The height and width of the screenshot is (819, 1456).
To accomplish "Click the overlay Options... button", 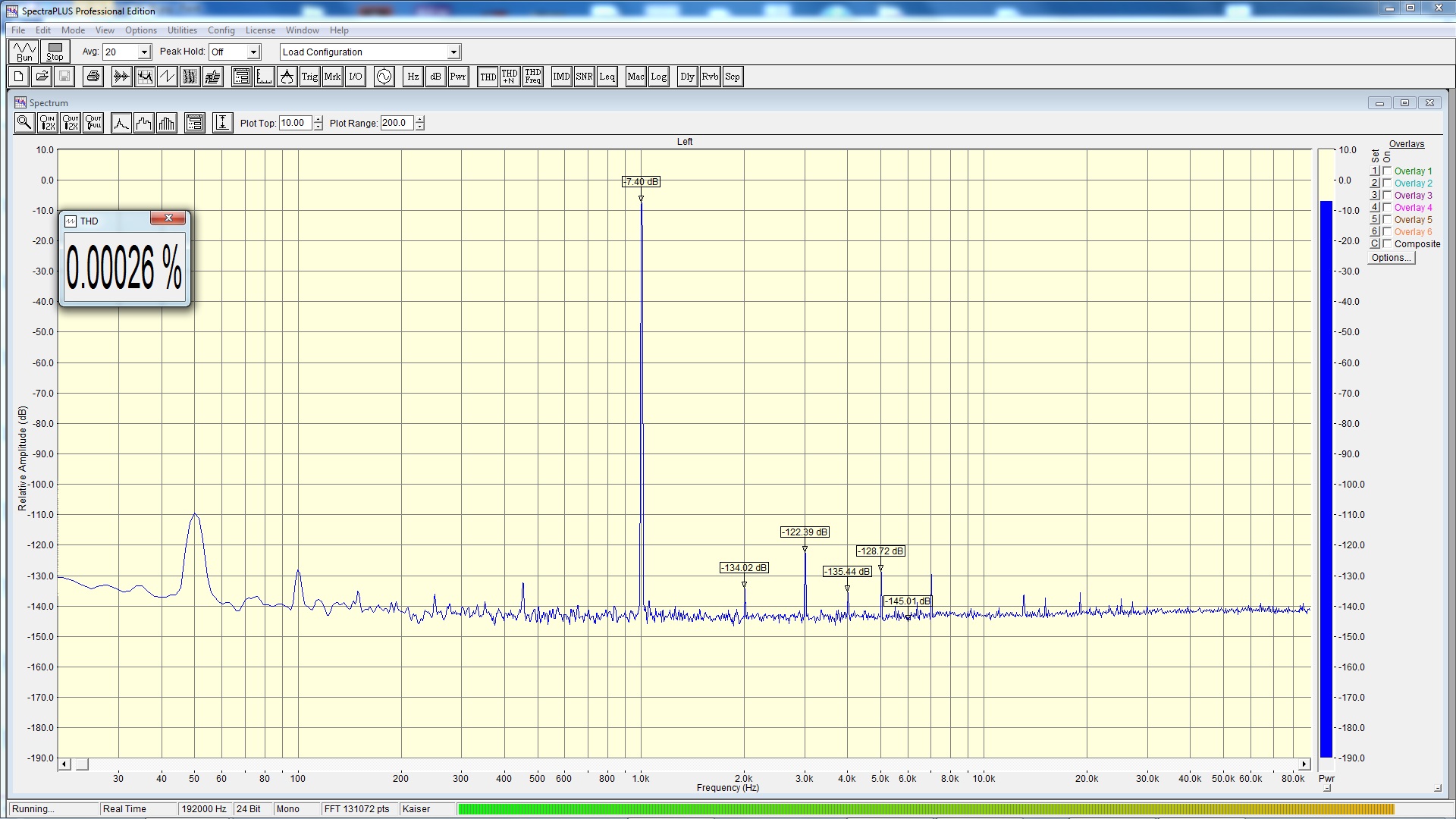I will 1391,258.
